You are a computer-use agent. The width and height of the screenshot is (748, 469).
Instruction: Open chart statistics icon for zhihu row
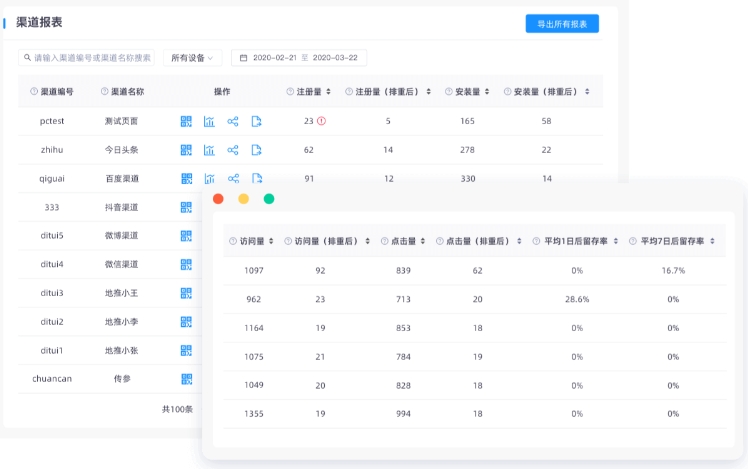click(x=209, y=150)
